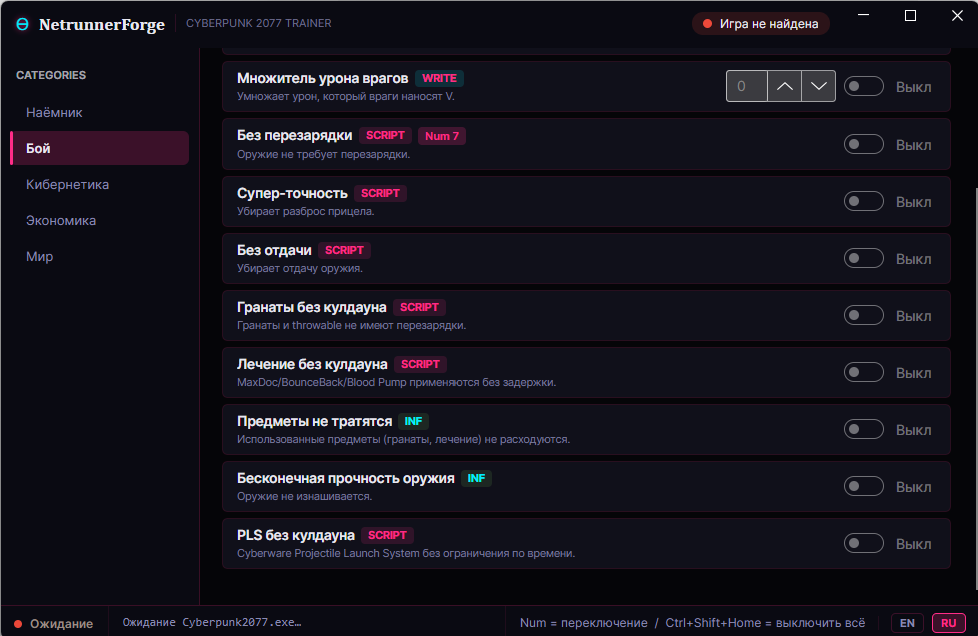This screenshot has width=978, height=636.
Task: Maximize the NetrunnerForge window
Action: (x=911, y=16)
